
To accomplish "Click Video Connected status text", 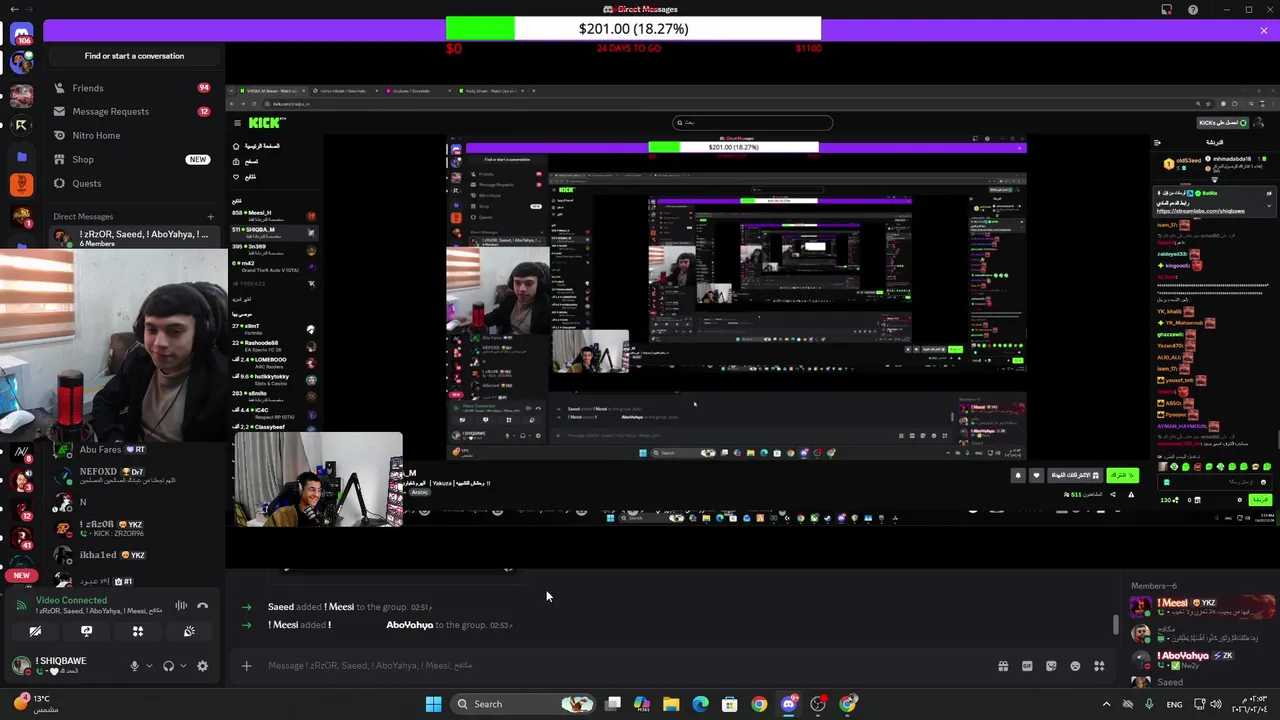I will click(x=71, y=600).
